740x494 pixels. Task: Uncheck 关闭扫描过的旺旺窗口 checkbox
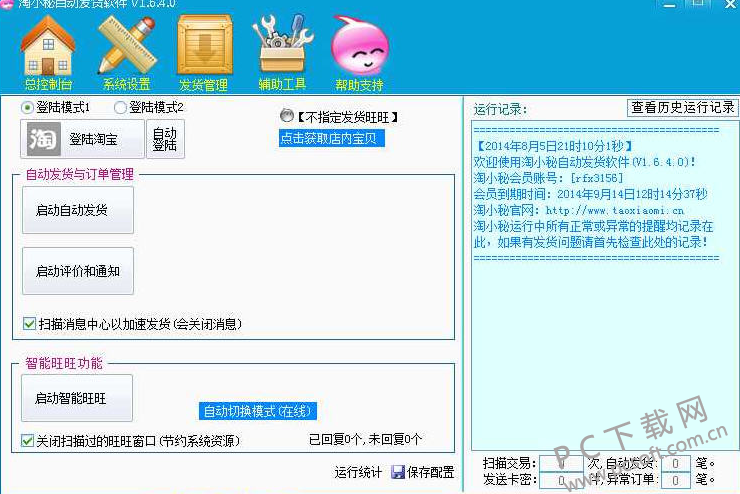click(27, 441)
